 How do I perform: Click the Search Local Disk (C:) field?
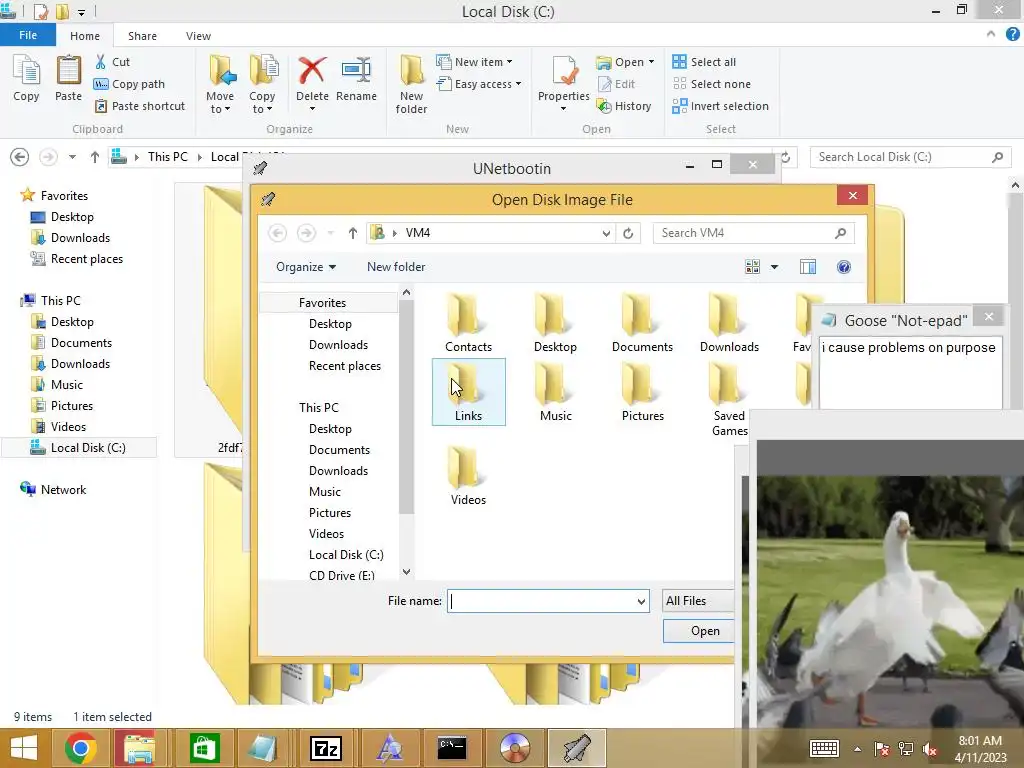click(x=910, y=157)
